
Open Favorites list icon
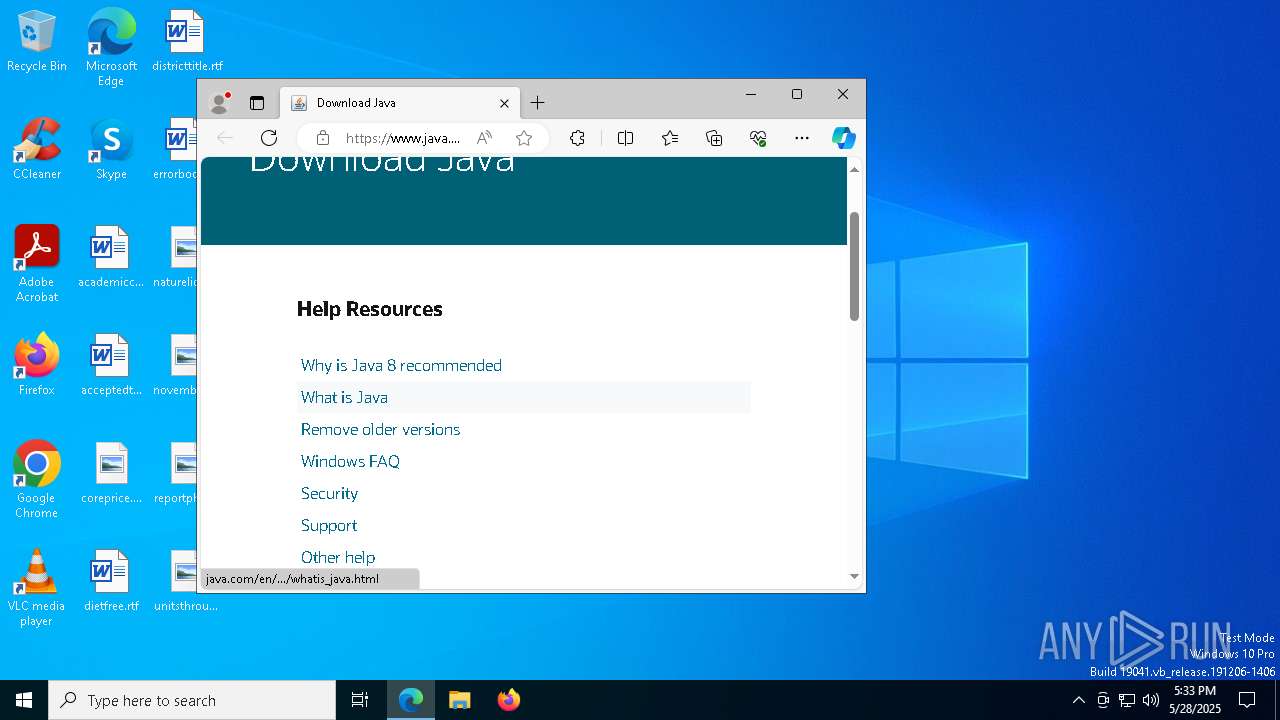tap(670, 138)
